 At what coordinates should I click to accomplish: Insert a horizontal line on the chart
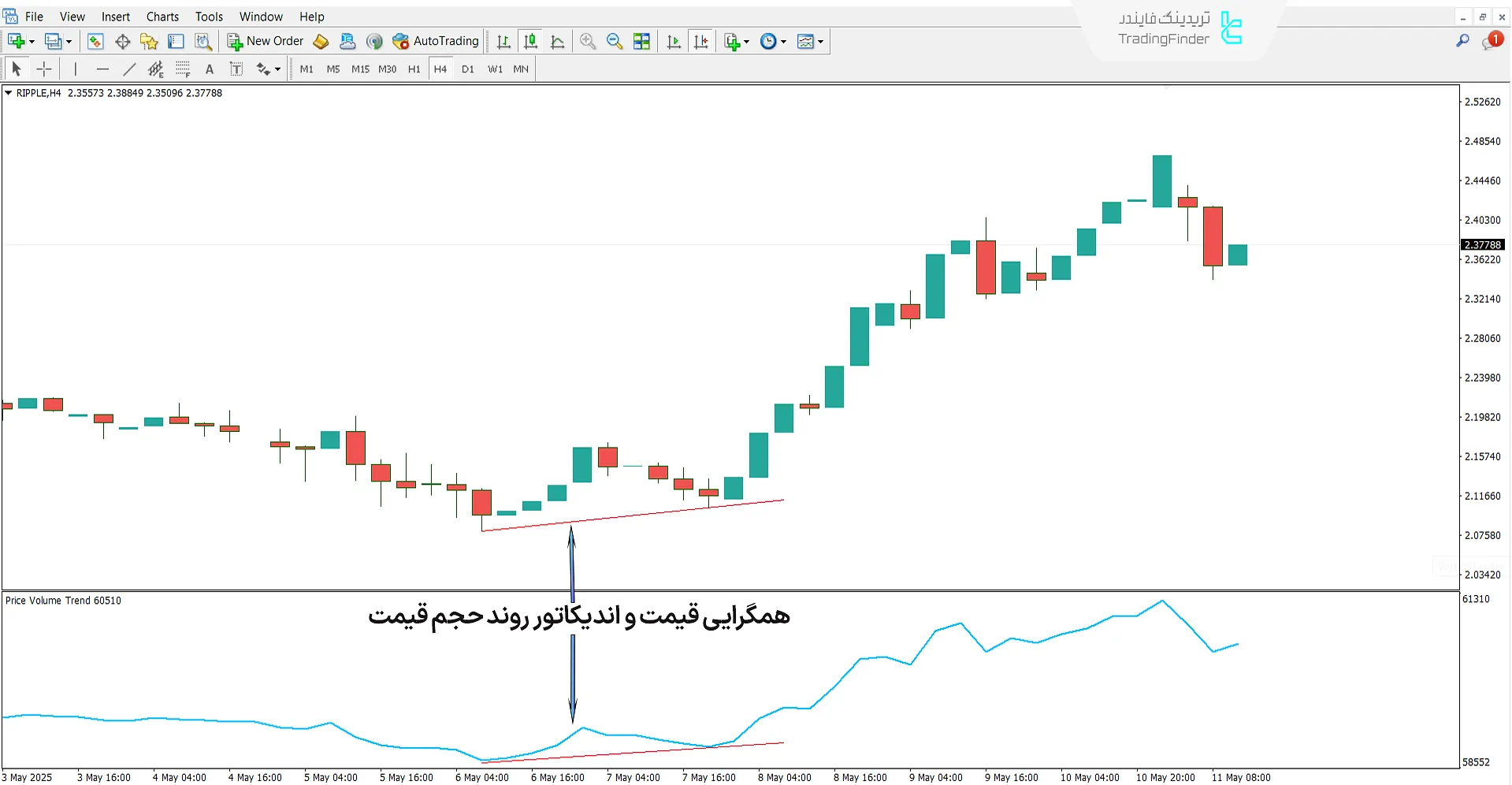pyautogui.click(x=102, y=69)
